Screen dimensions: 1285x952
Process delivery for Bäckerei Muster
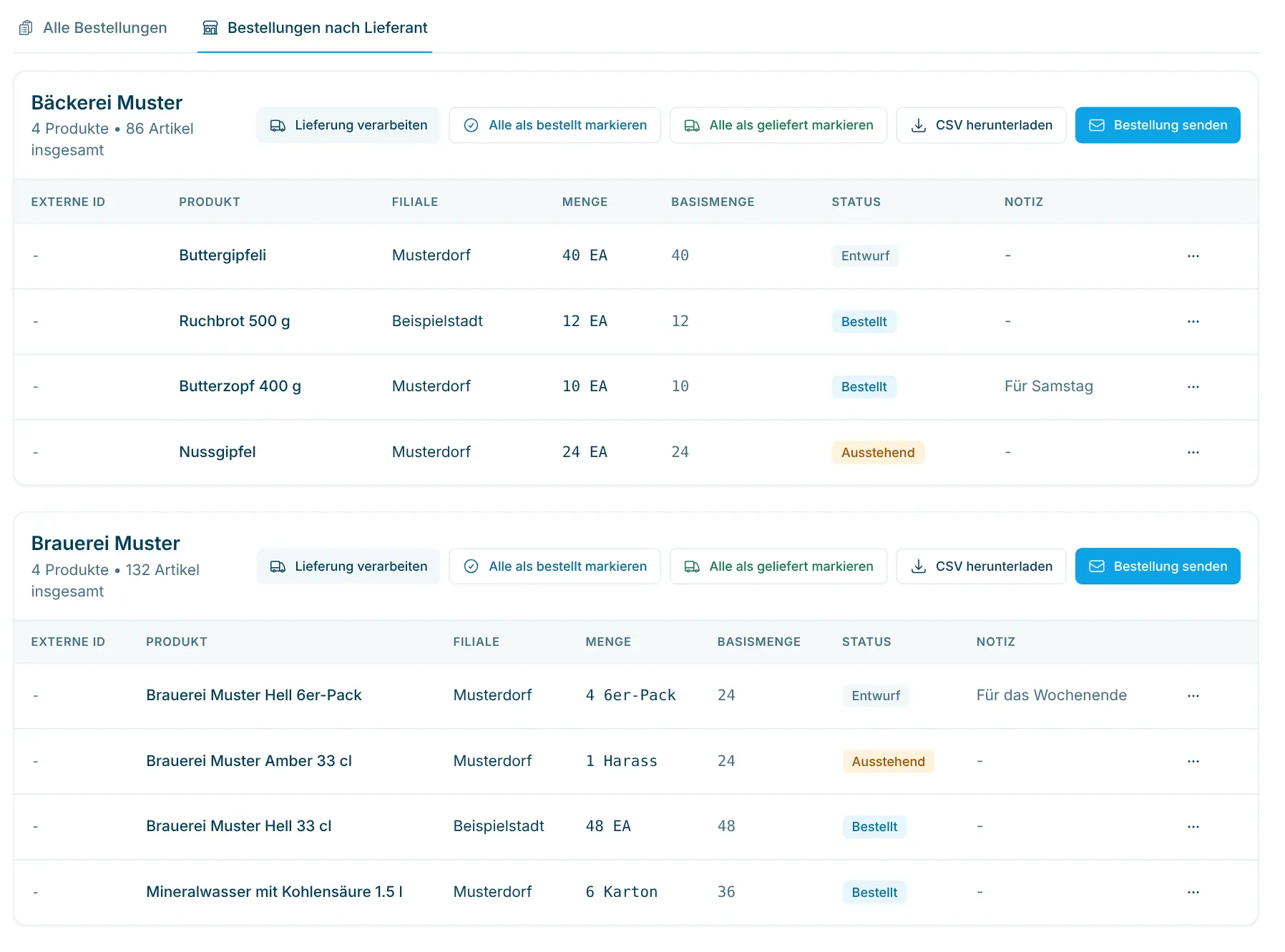[x=348, y=125]
